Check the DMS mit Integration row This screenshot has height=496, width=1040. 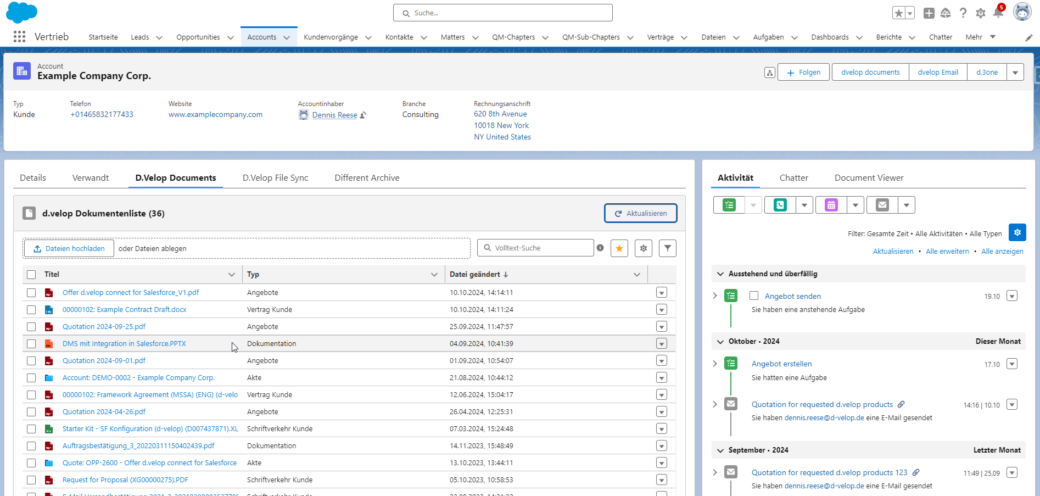pos(31,344)
